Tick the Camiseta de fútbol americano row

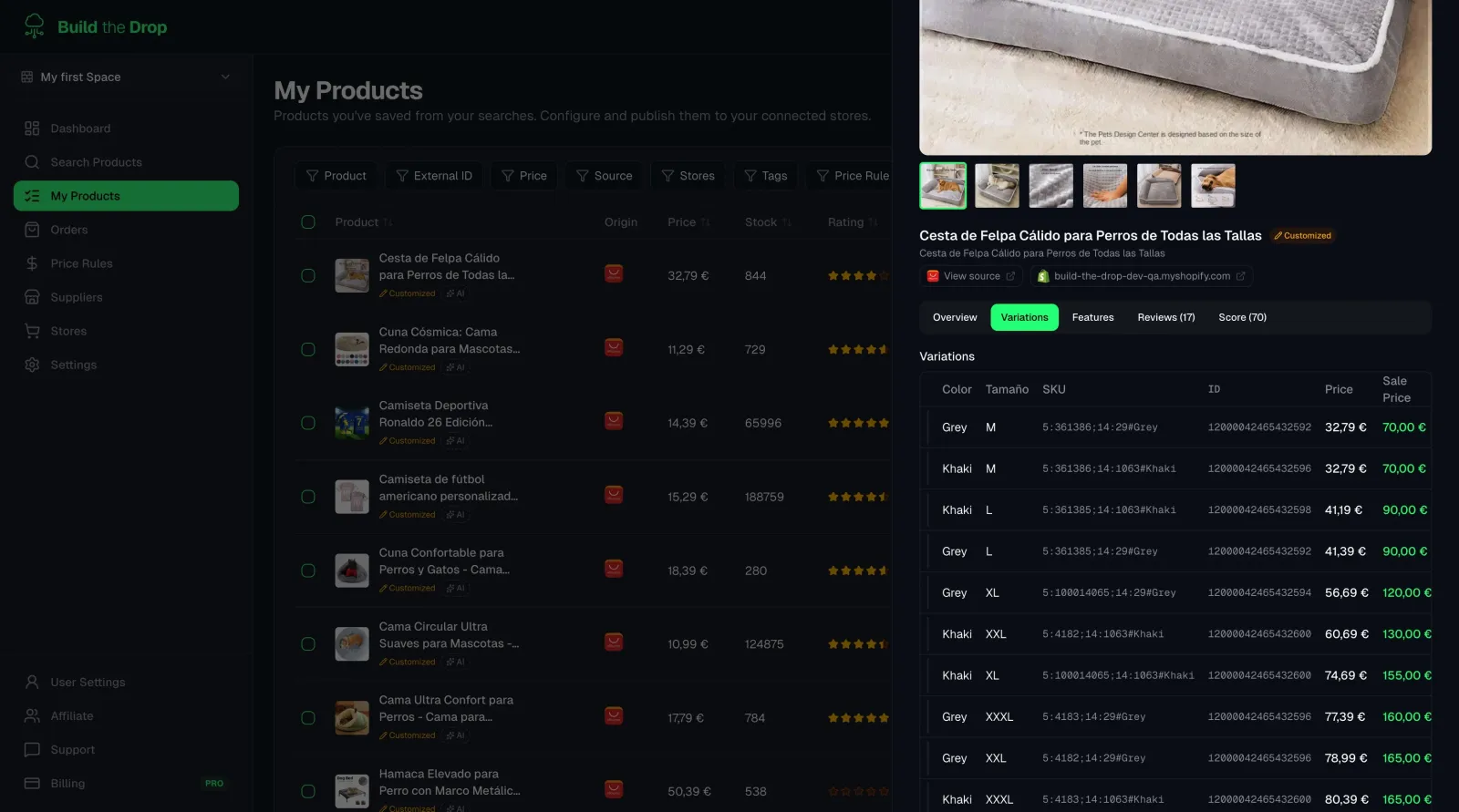tap(308, 497)
